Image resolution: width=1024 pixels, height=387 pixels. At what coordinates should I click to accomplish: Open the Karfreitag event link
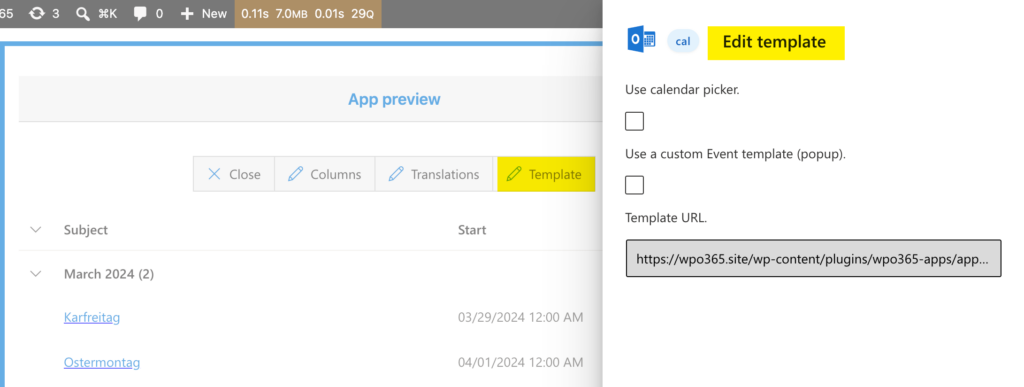click(92, 318)
